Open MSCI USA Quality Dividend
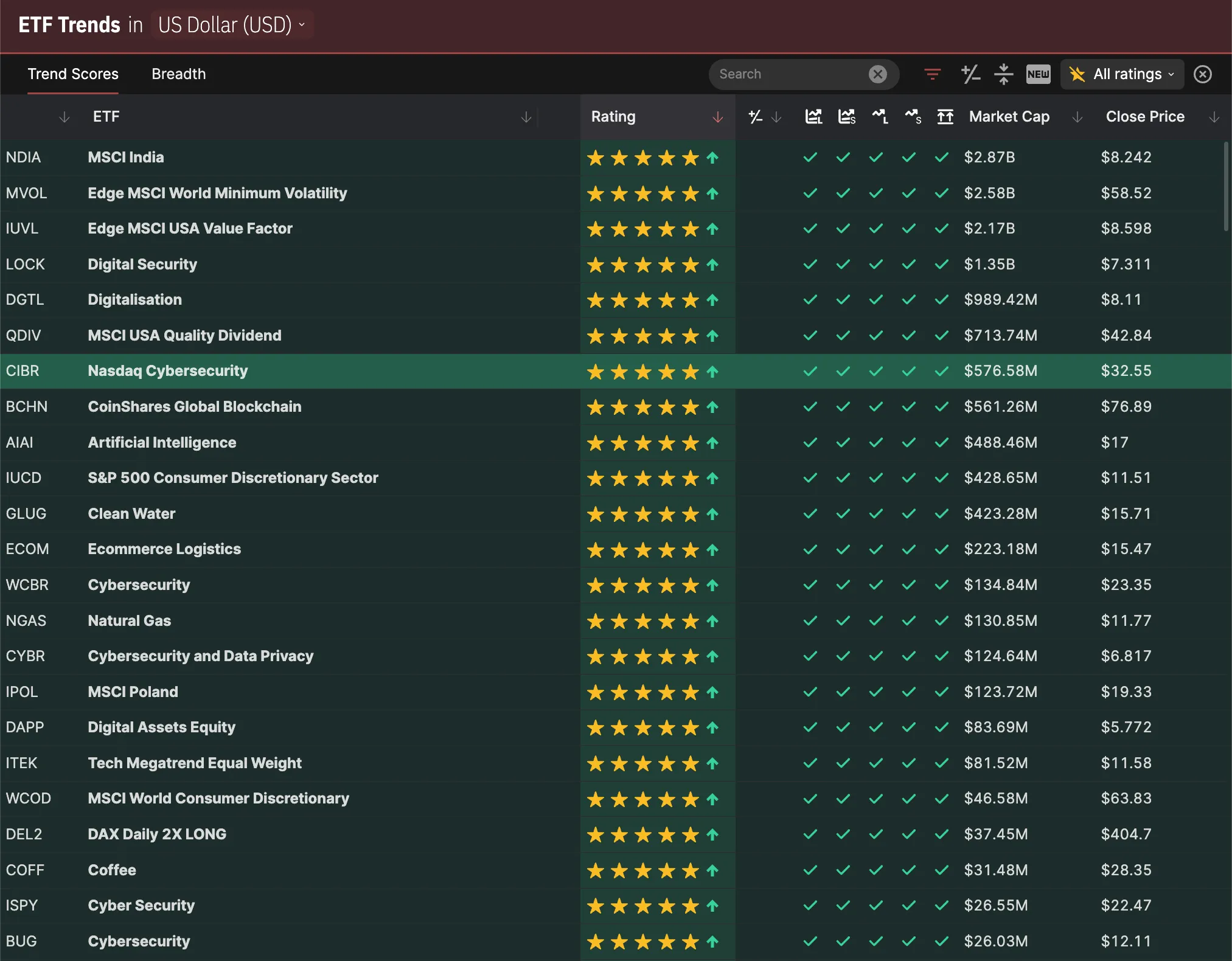 click(x=184, y=336)
